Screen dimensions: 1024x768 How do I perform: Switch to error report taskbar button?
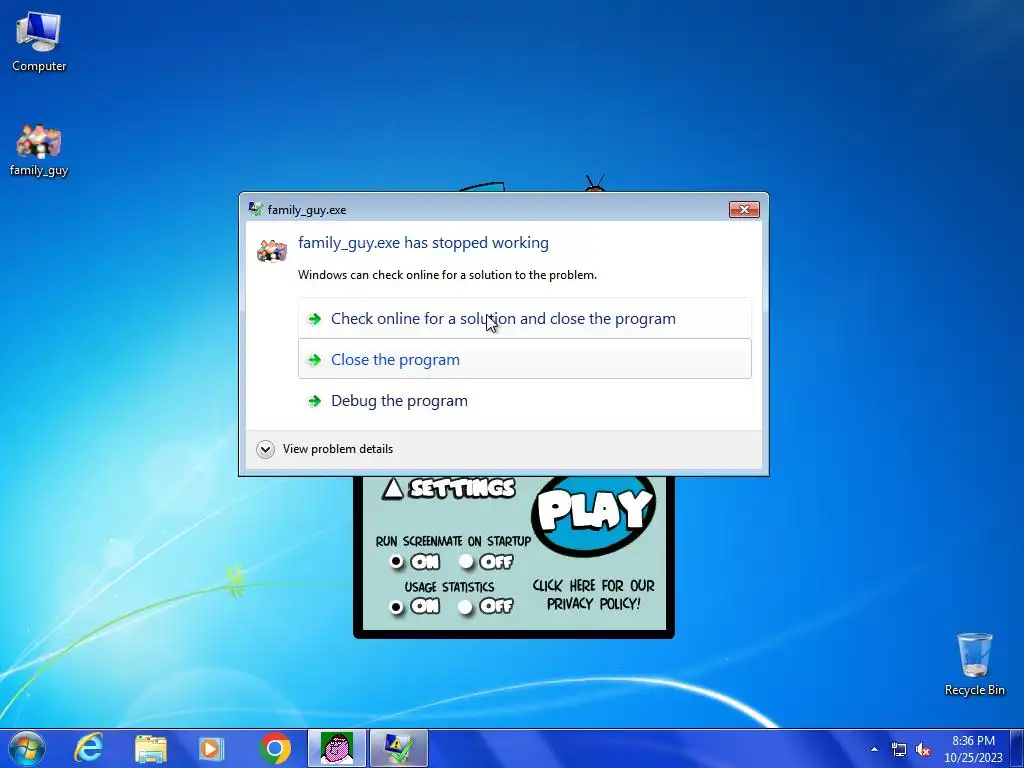pos(398,748)
